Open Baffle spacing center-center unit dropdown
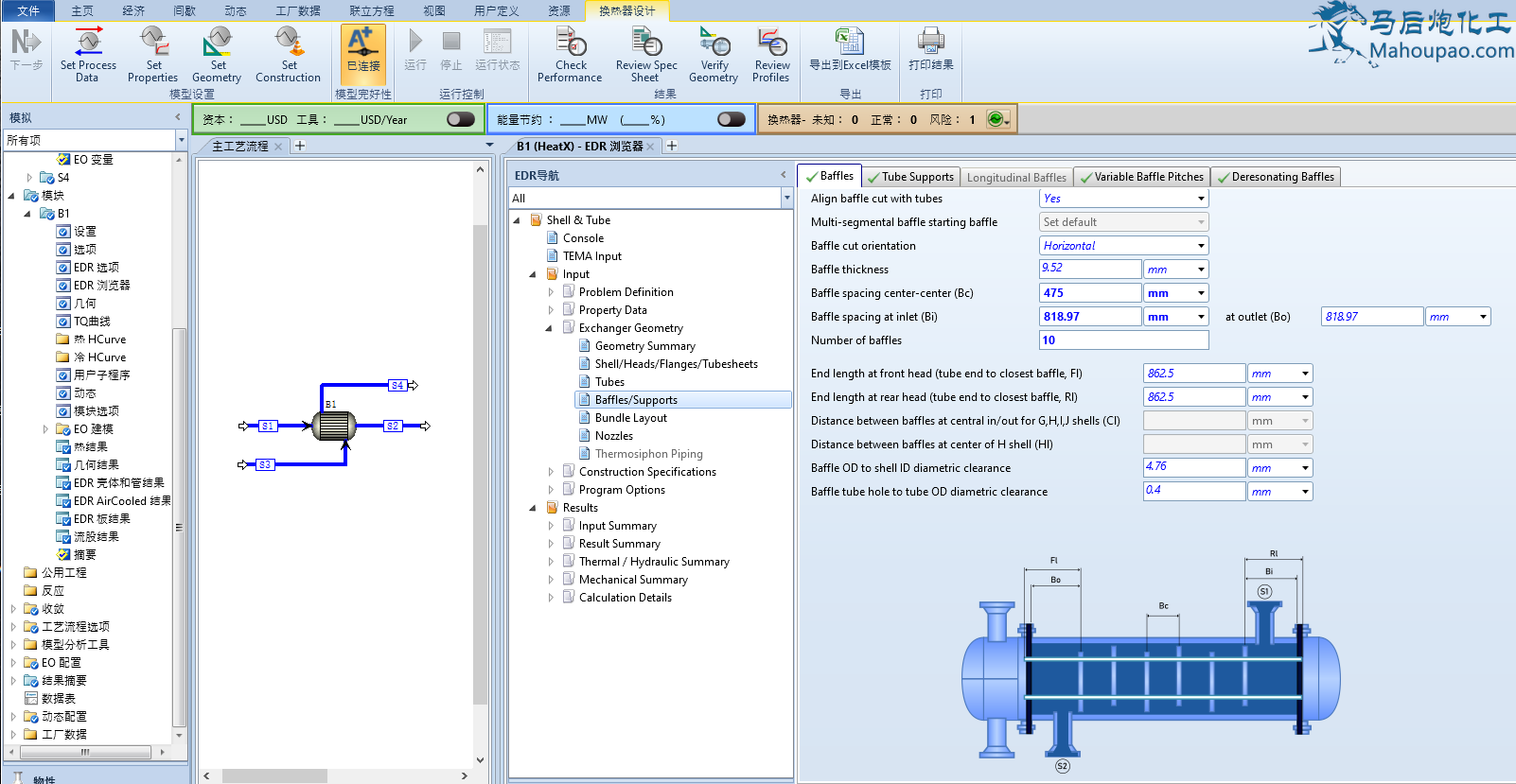Screen dimensions: 1516x784 (1201, 293)
